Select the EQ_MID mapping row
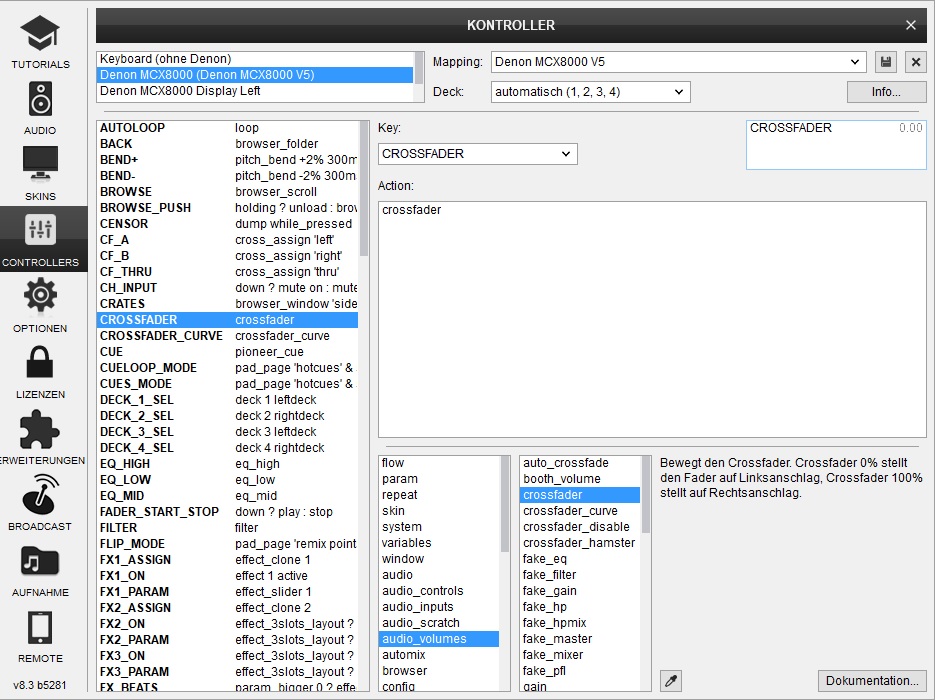 click(227, 495)
